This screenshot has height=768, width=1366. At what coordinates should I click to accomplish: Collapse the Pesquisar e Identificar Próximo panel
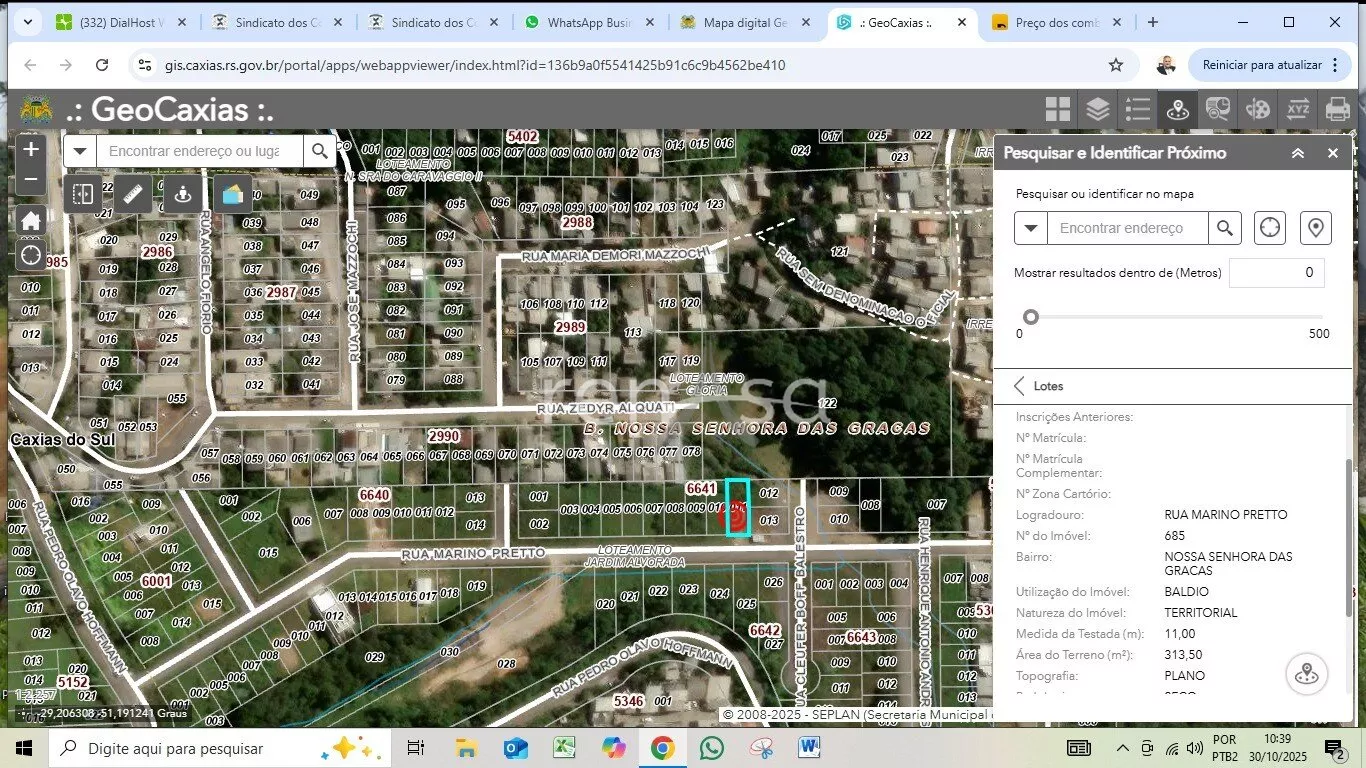(x=1297, y=153)
